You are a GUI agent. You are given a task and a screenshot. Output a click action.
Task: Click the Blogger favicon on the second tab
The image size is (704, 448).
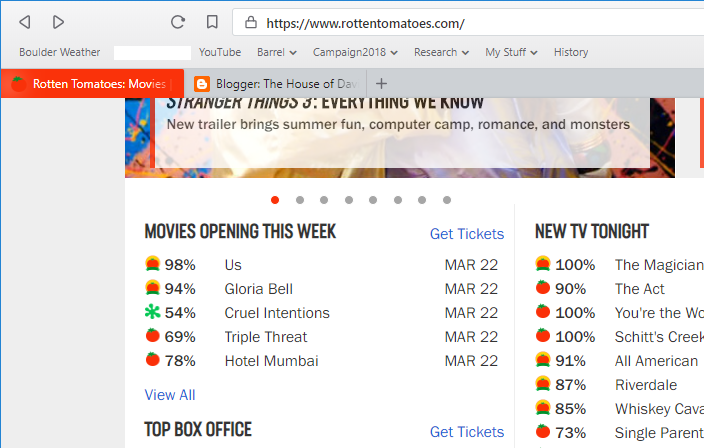pyautogui.click(x=202, y=83)
